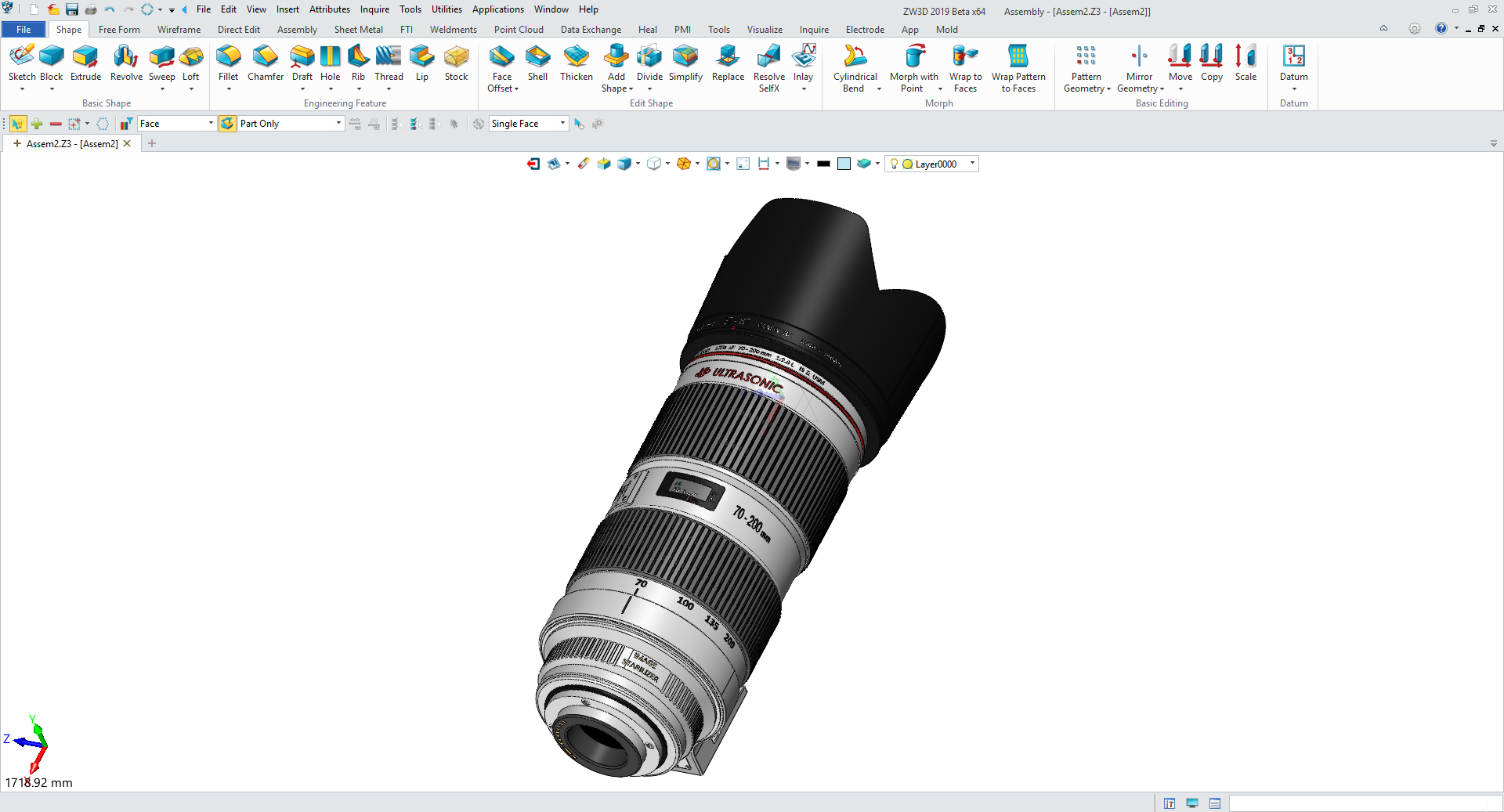Click Morph with Point tool
Viewport: 1504px width, 812px height.
tap(914, 67)
